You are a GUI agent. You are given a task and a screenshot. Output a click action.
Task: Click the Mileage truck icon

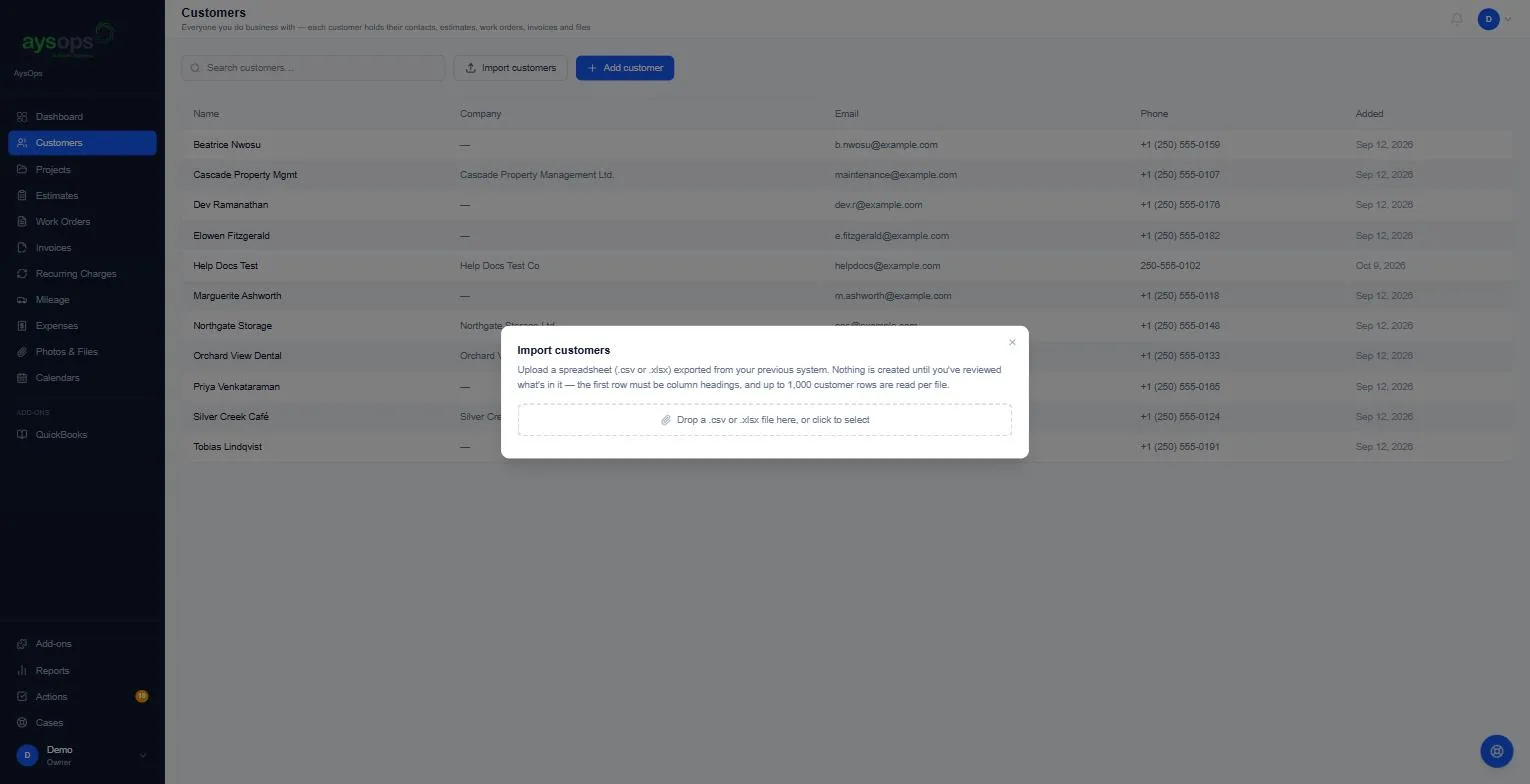tap(22, 300)
